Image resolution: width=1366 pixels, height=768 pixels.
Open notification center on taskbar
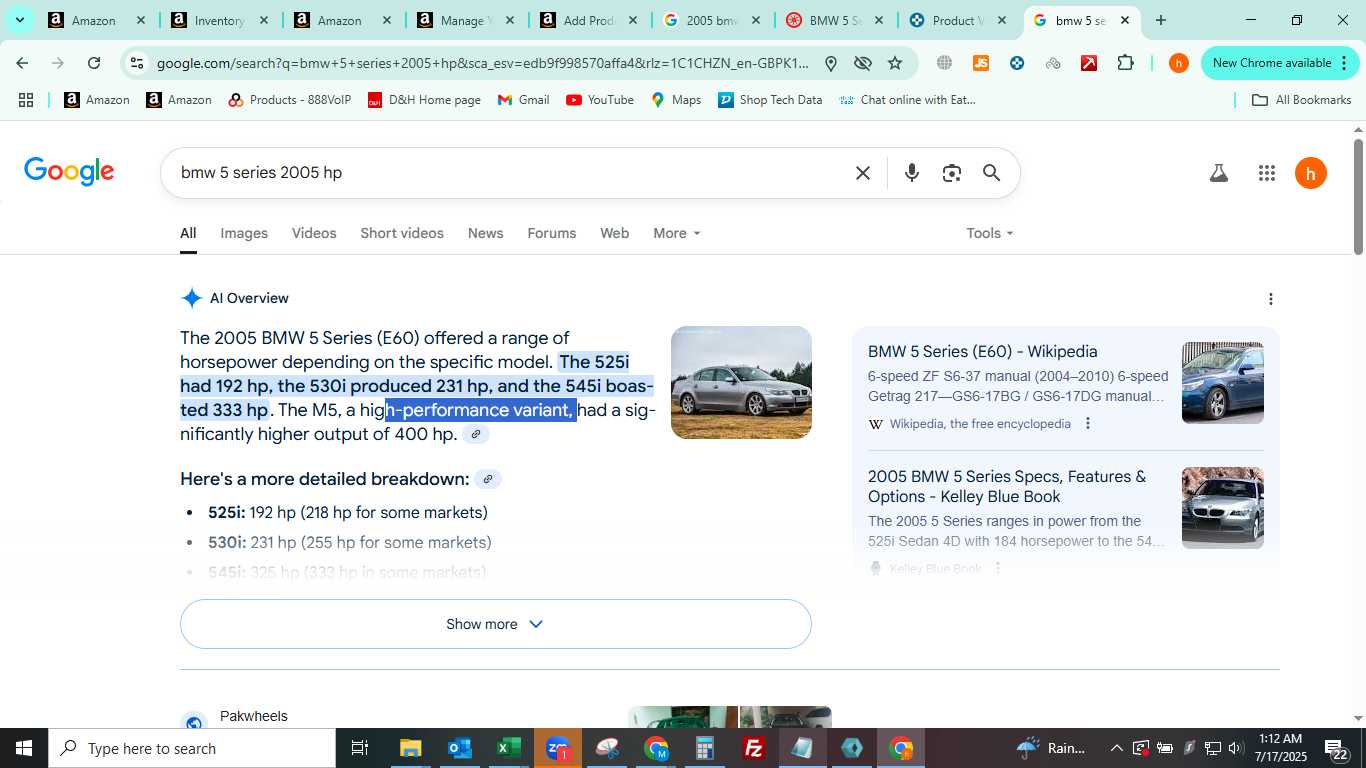coord(1337,748)
